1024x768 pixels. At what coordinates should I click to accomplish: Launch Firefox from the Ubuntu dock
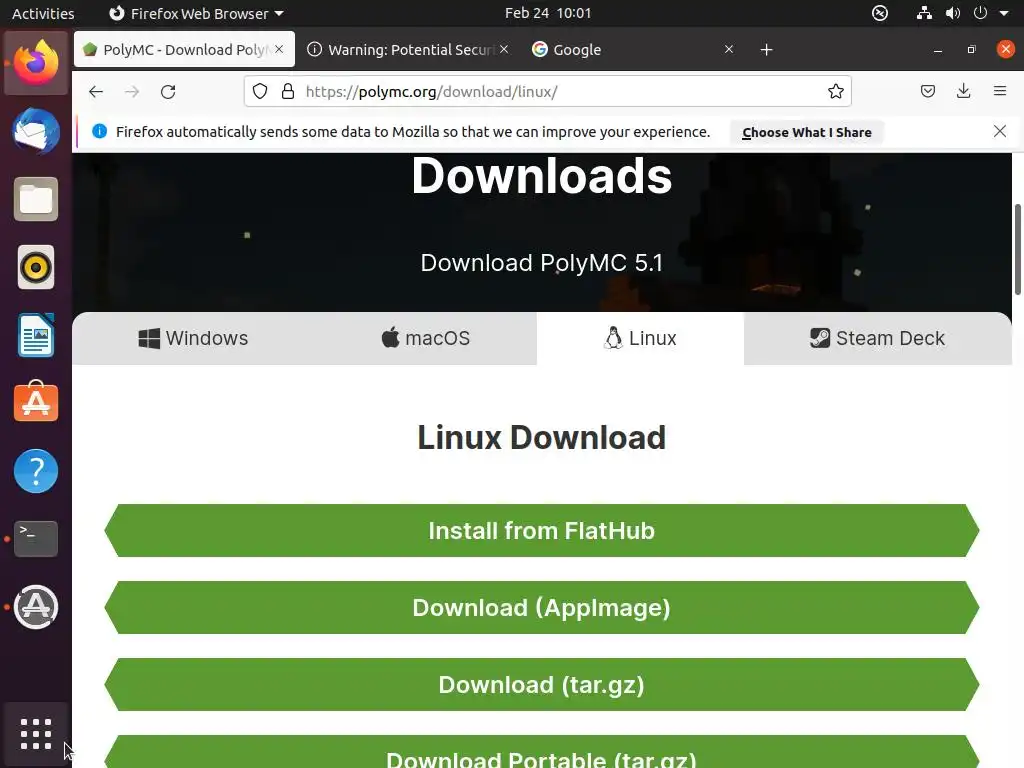click(36, 63)
